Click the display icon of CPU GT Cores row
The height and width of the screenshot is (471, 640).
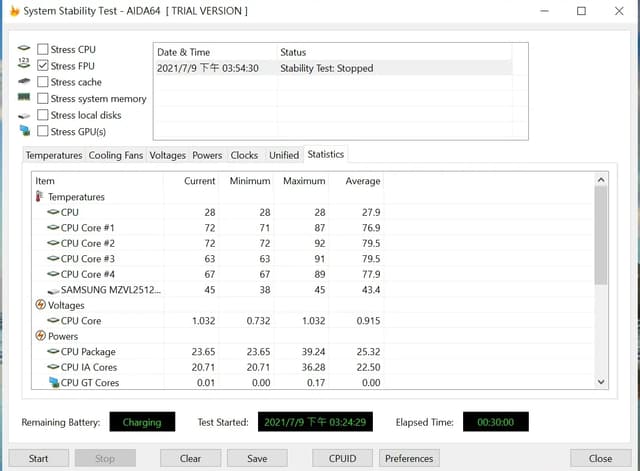click(54, 382)
